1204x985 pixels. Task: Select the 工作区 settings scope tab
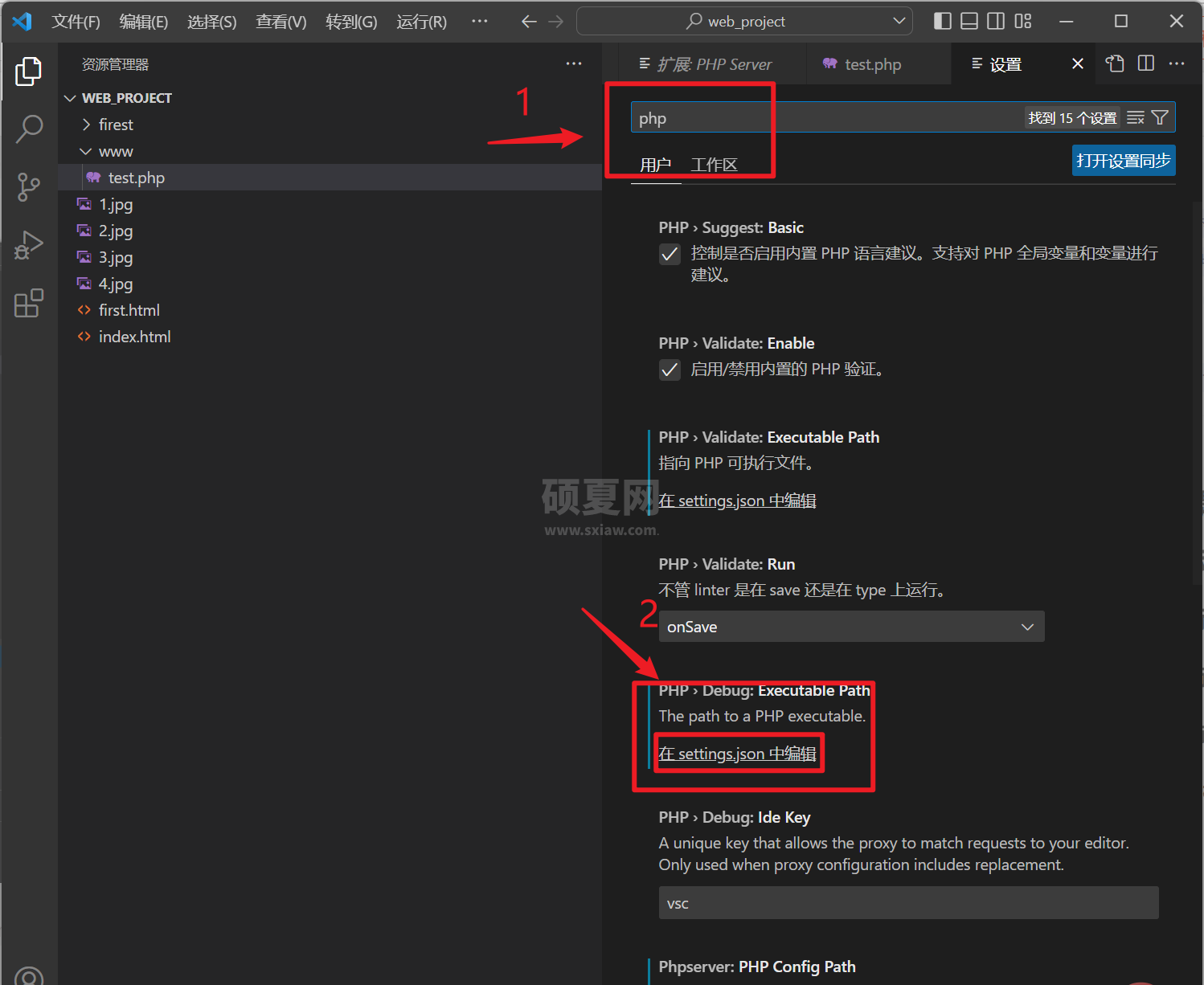[x=714, y=165]
